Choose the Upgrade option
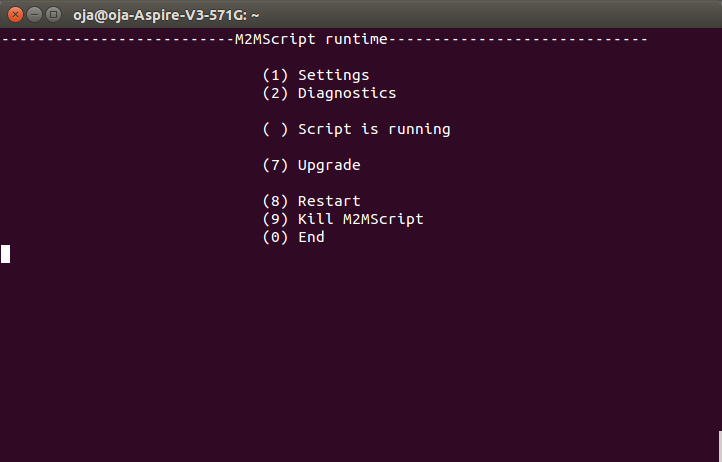The image size is (722, 462). pyautogui.click(x=329, y=165)
